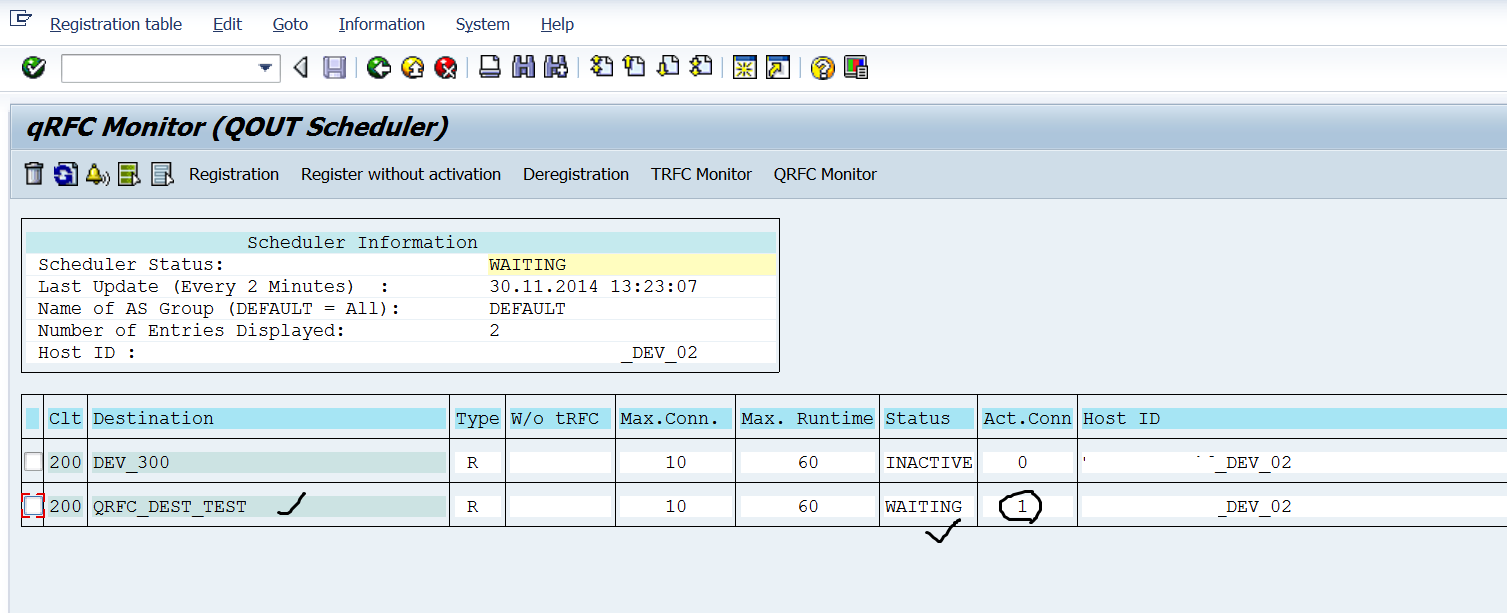Select the QRFC_DEST_TEST destination cell
Image resolution: width=1511 pixels, height=613 pixels.
click(x=268, y=506)
